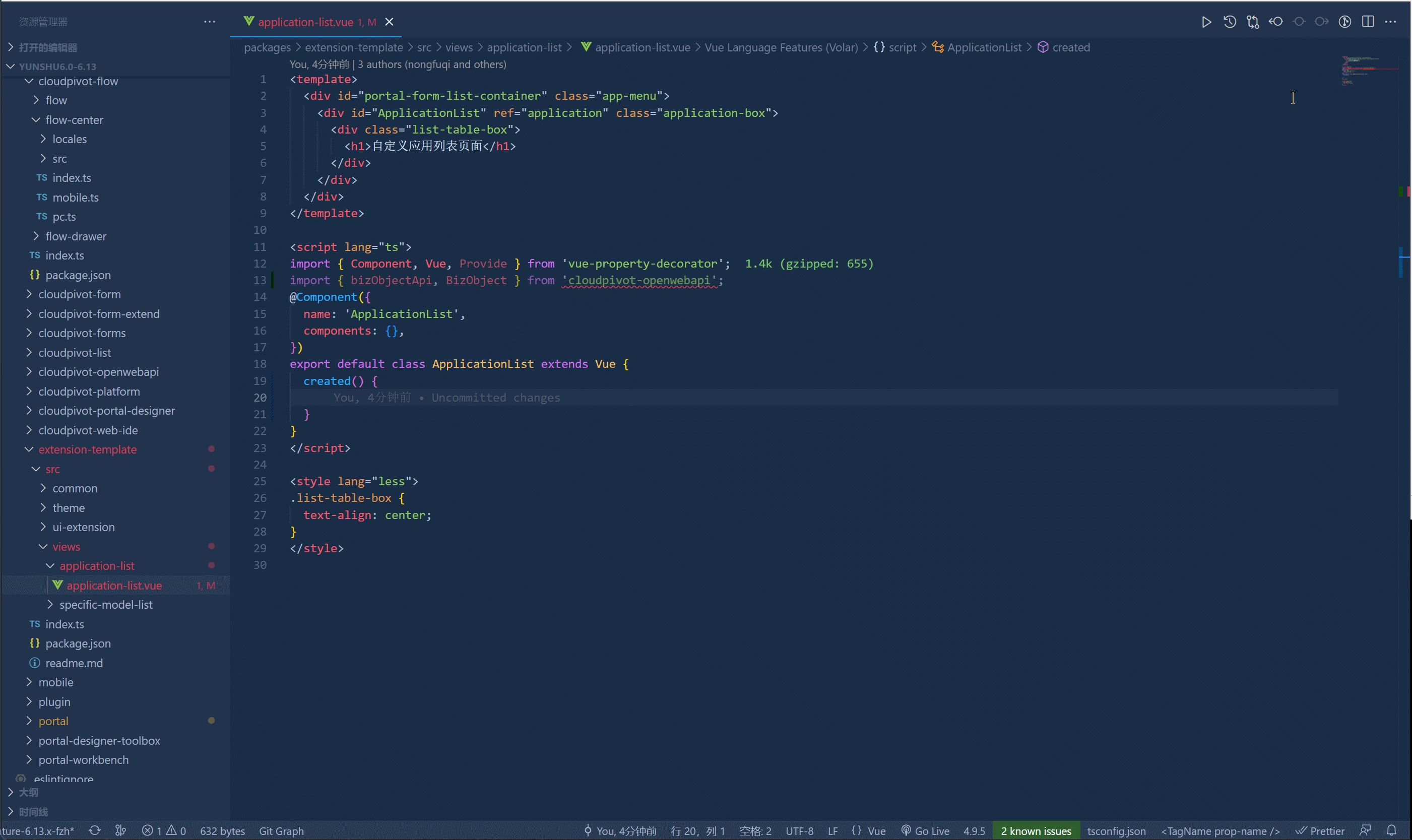Click the packages breadcrumb
Image resolution: width=1412 pixels, height=840 pixels.
pos(267,47)
